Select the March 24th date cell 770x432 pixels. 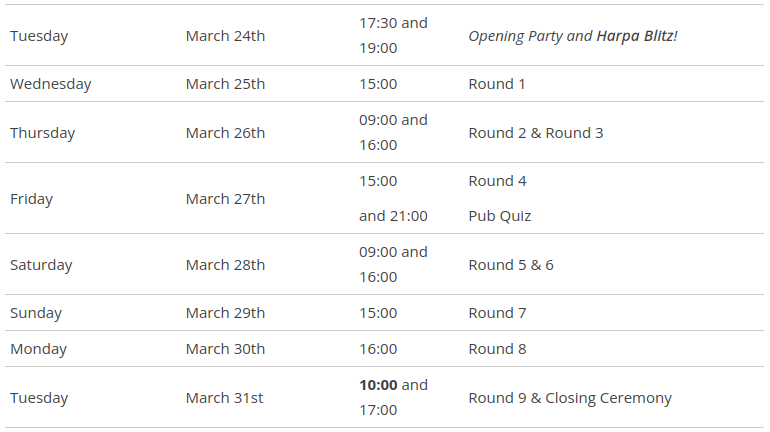[x=225, y=36]
